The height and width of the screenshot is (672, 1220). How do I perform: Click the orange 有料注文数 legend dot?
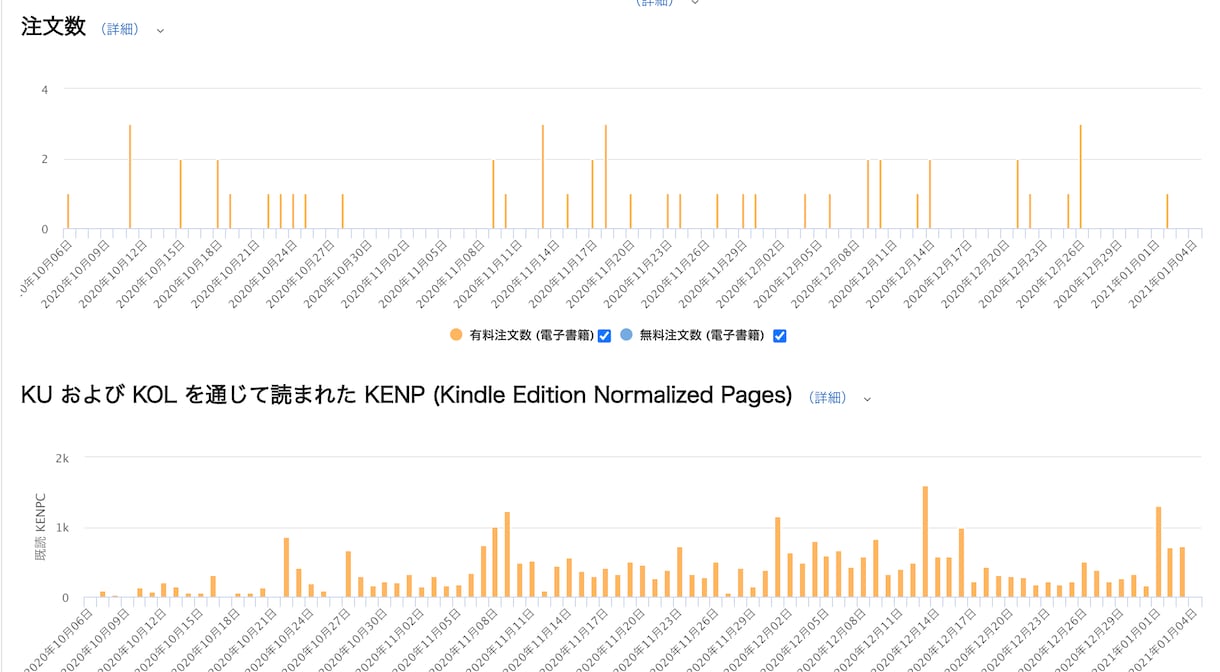(456, 335)
